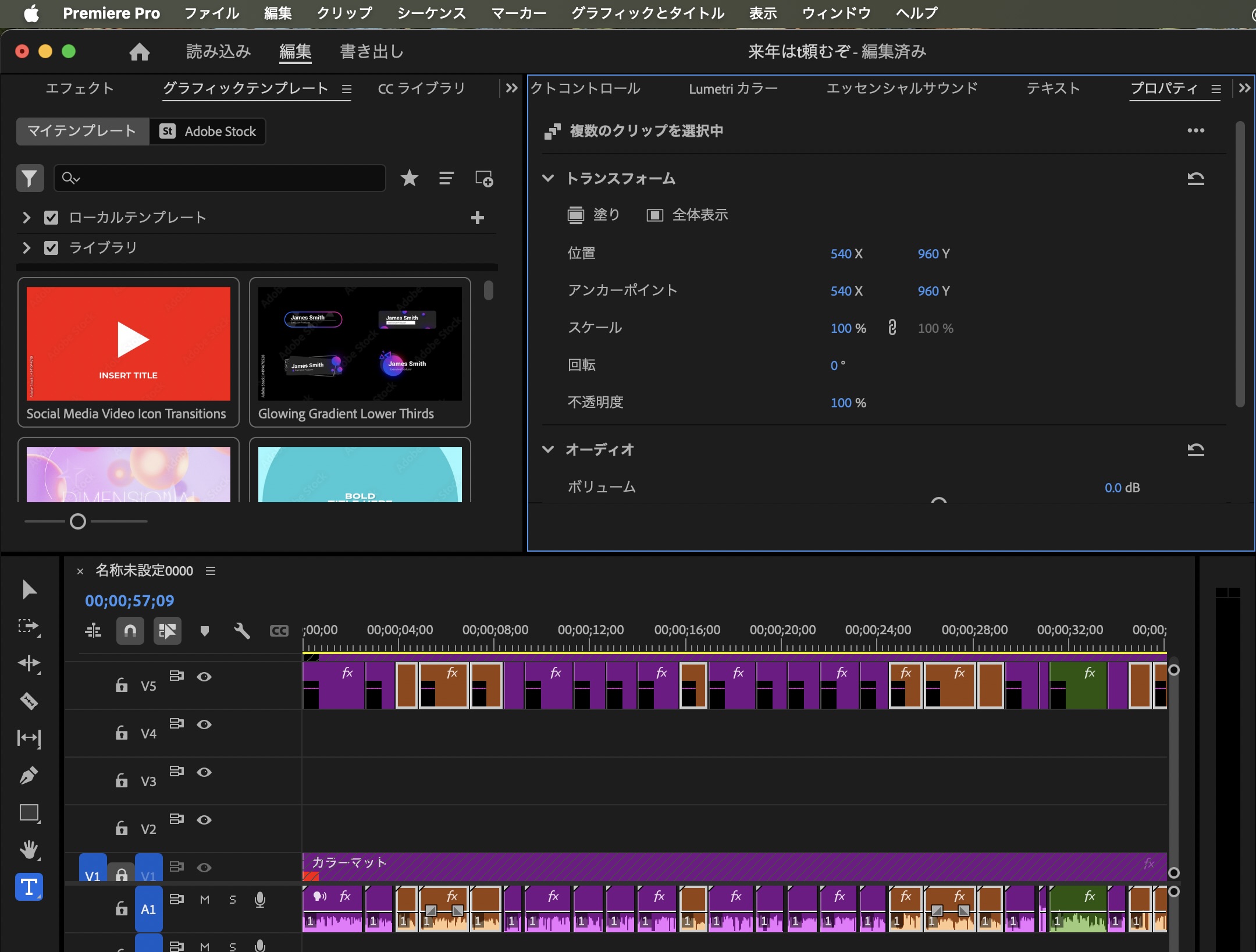The width and height of the screenshot is (1256, 952).
Task: Collapse the オーディオ section
Action: pyautogui.click(x=549, y=449)
